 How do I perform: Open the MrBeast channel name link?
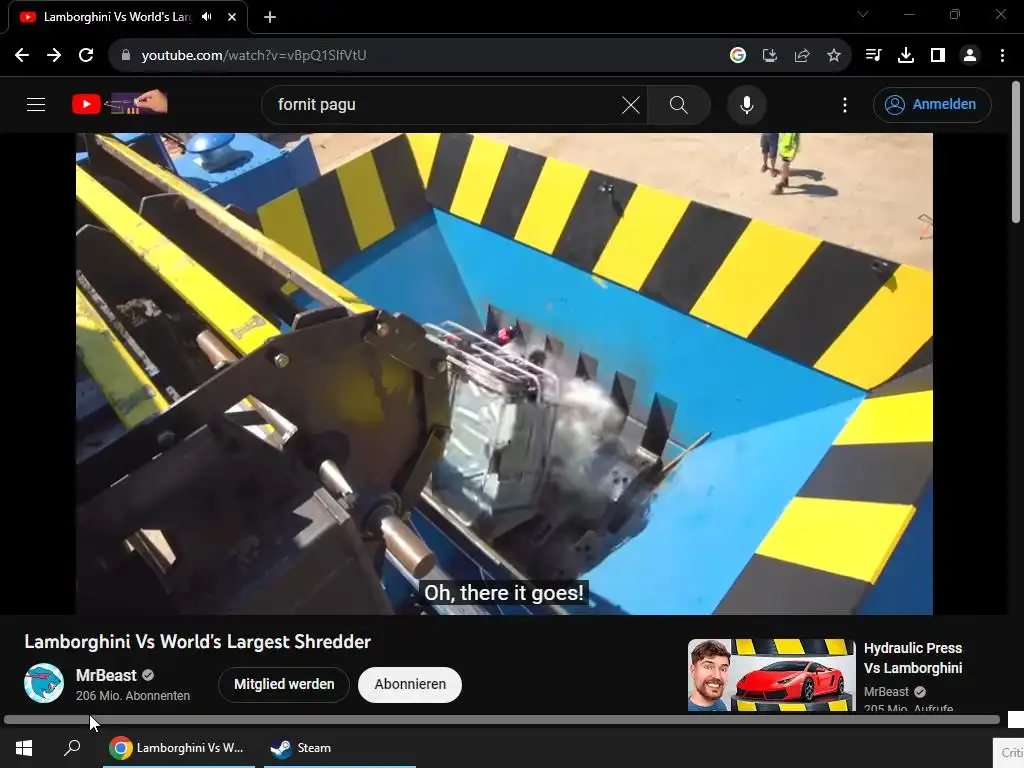[x=106, y=675]
